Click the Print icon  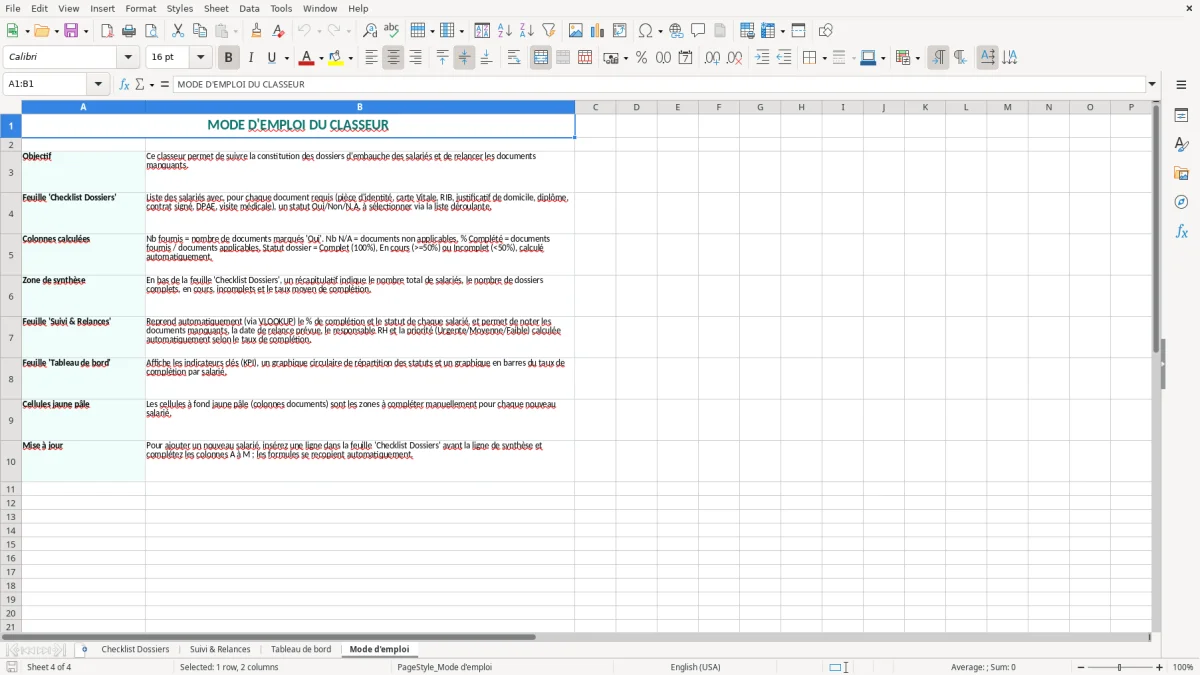[129, 31]
